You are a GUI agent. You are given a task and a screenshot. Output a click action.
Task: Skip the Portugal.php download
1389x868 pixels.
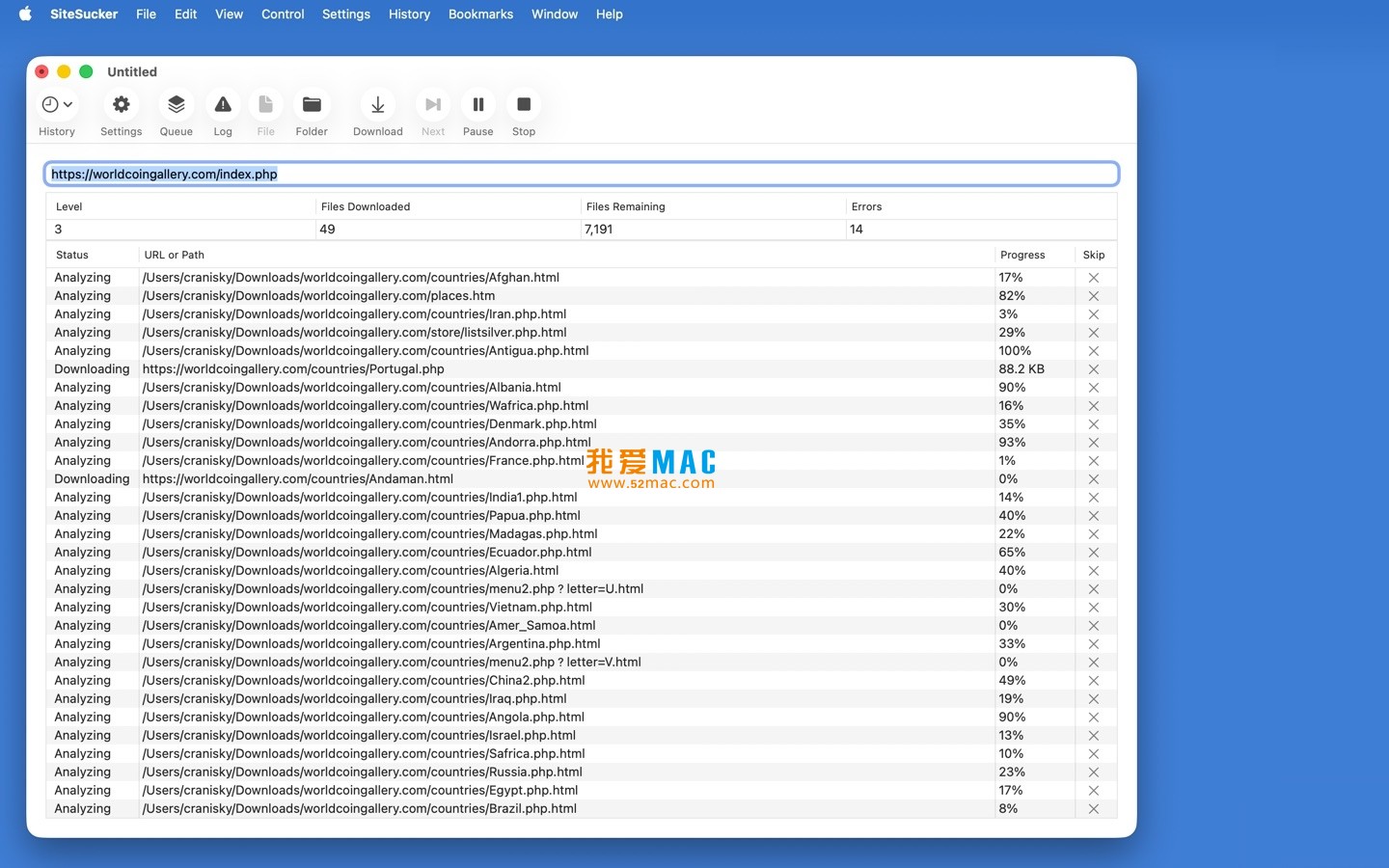1094,368
